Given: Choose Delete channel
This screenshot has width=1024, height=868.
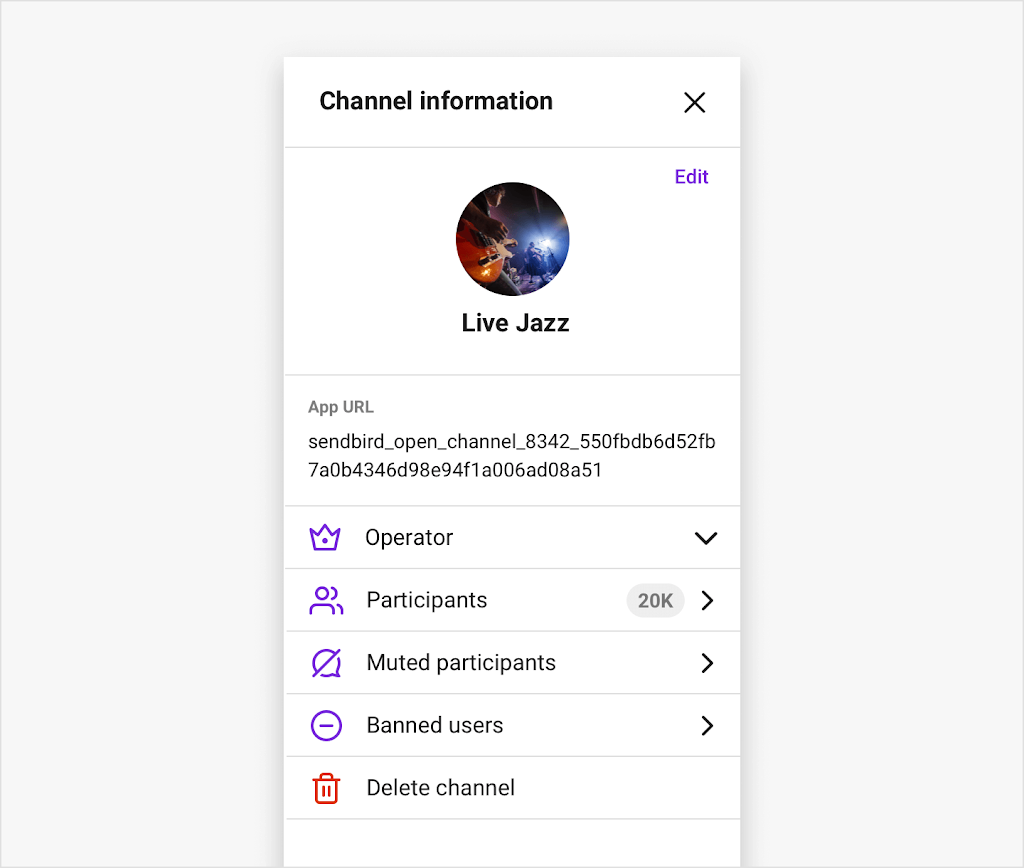Looking at the screenshot, I should [x=513, y=788].
